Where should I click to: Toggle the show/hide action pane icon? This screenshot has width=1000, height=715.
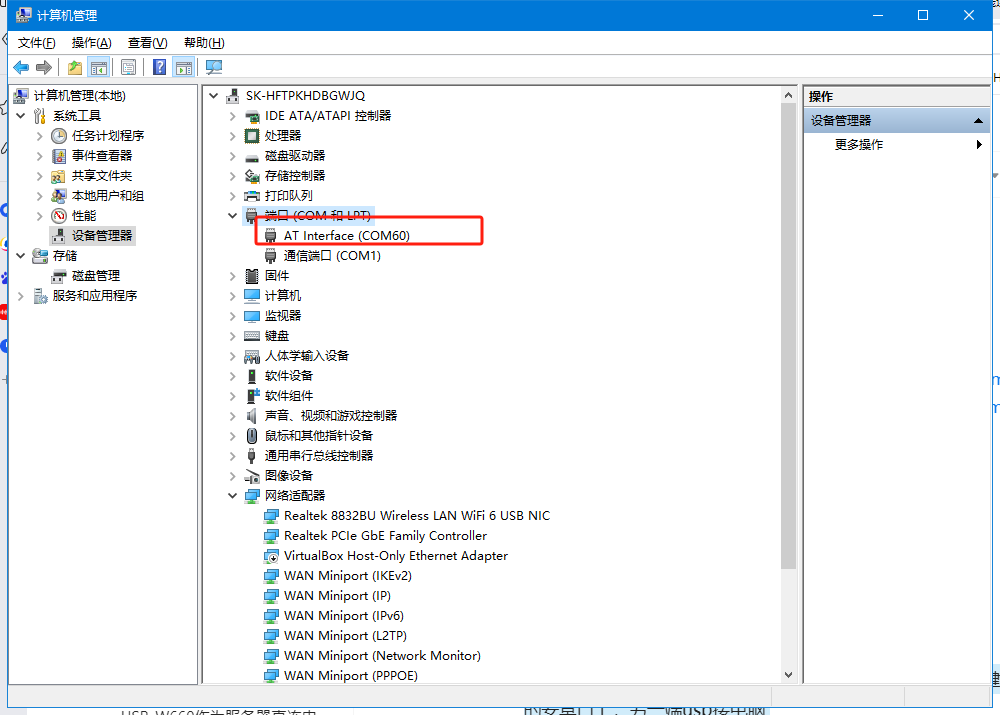[183, 67]
